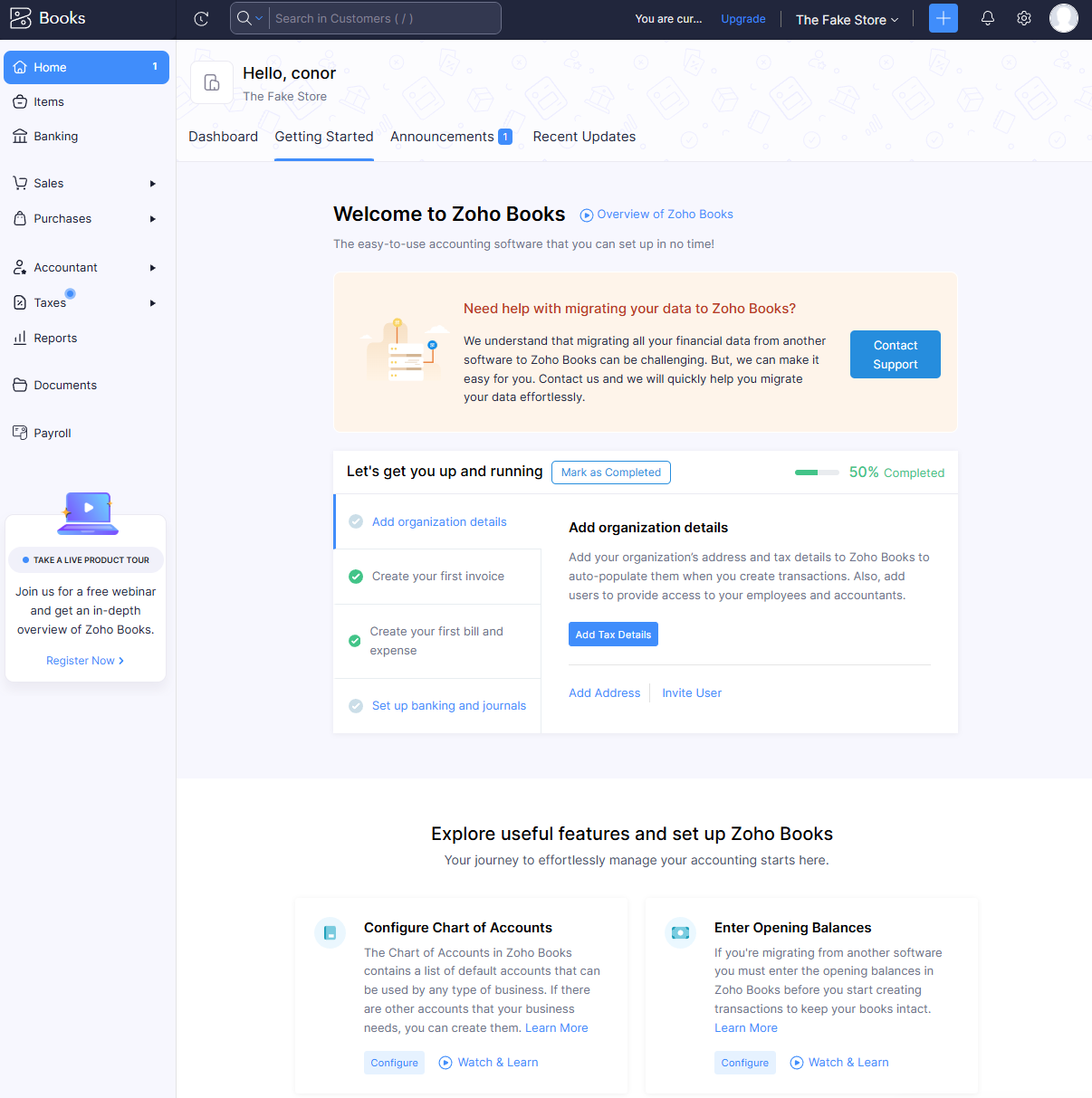Select the Add organization details step
The height and width of the screenshot is (1098, 1092).
438,521
